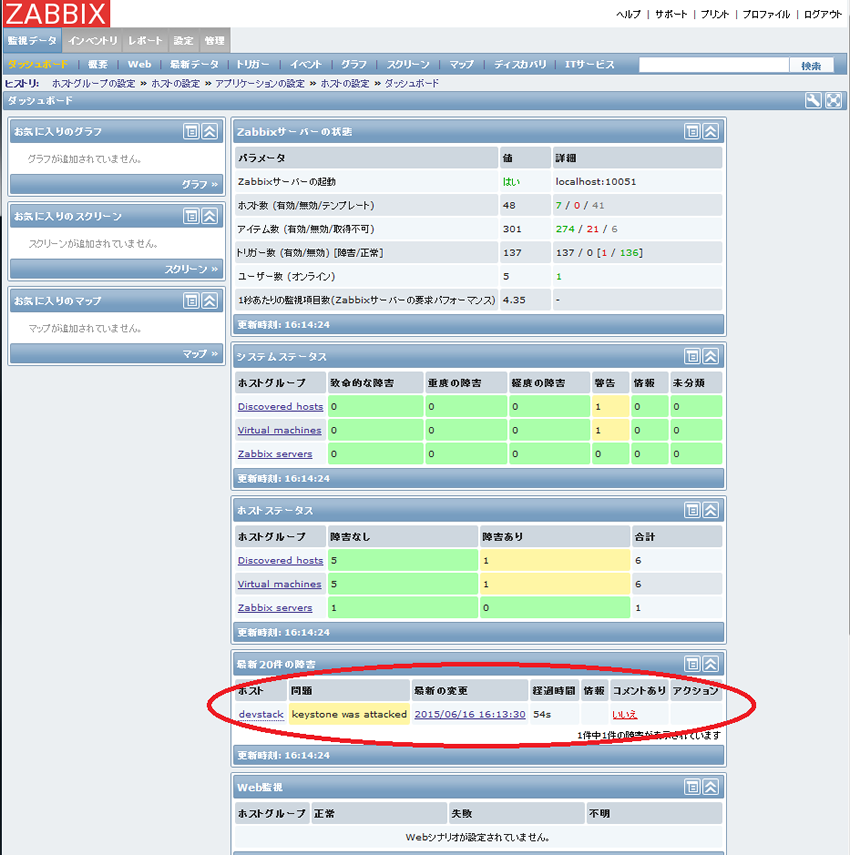Select the レポート main tab
This screenshot has width=850, height=855.
146,41
